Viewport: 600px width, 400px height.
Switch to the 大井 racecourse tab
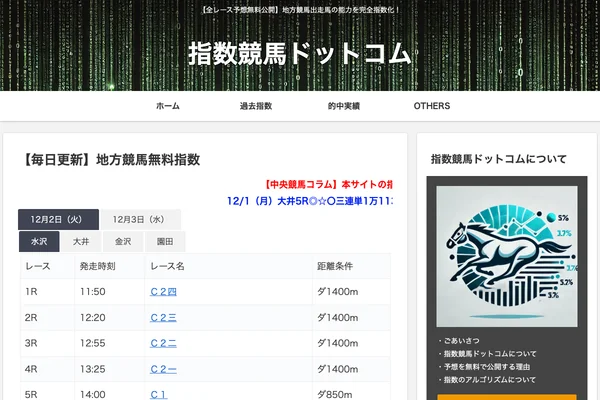(81, 242)
